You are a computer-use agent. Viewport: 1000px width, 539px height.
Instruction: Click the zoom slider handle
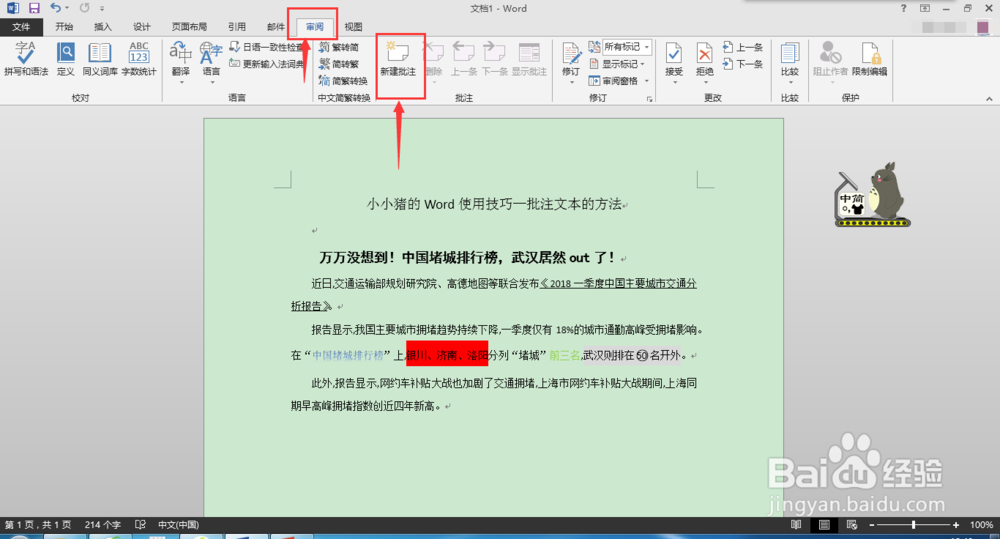[x=914, y=524]
